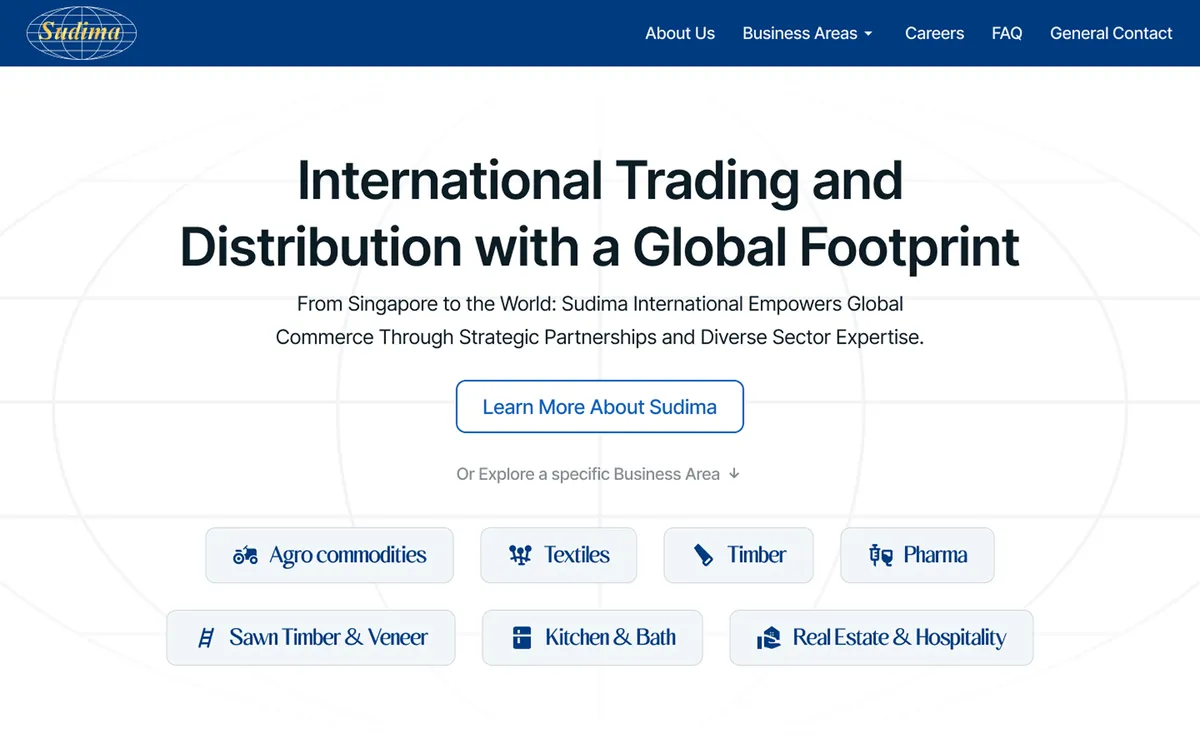Go to the FAQ page
1200x750 pixels.
pyautogui.click(x=1007, y=33)
